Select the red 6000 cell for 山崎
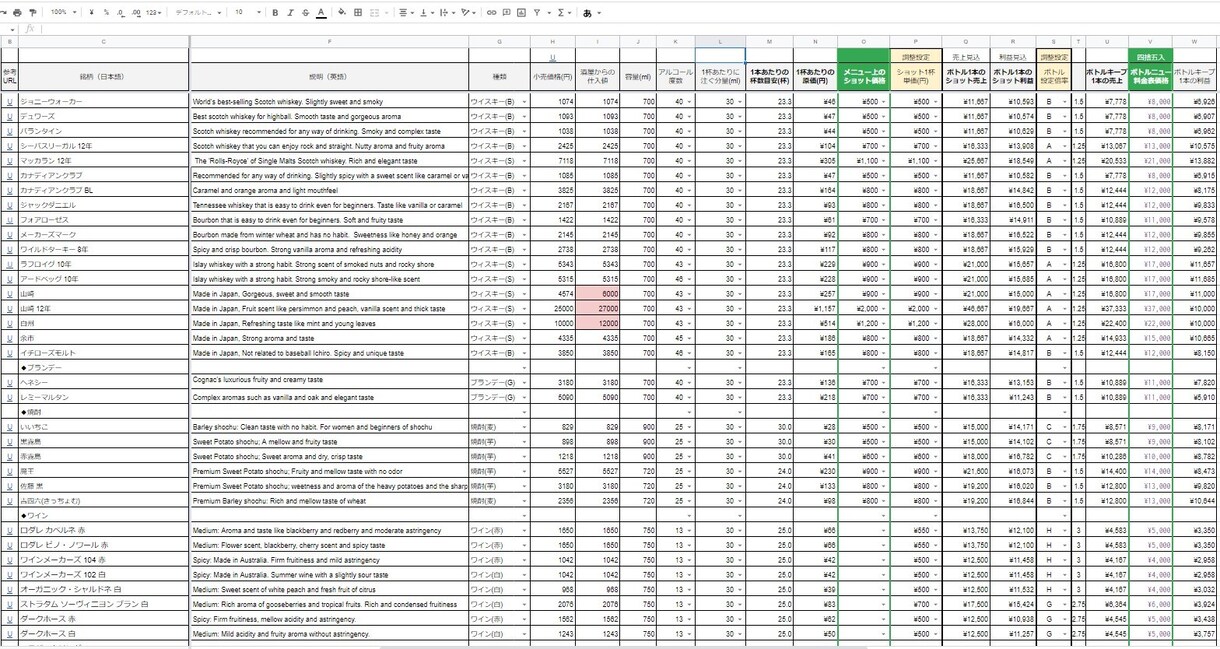1220x649 pixels. click(x=598, y=293)
